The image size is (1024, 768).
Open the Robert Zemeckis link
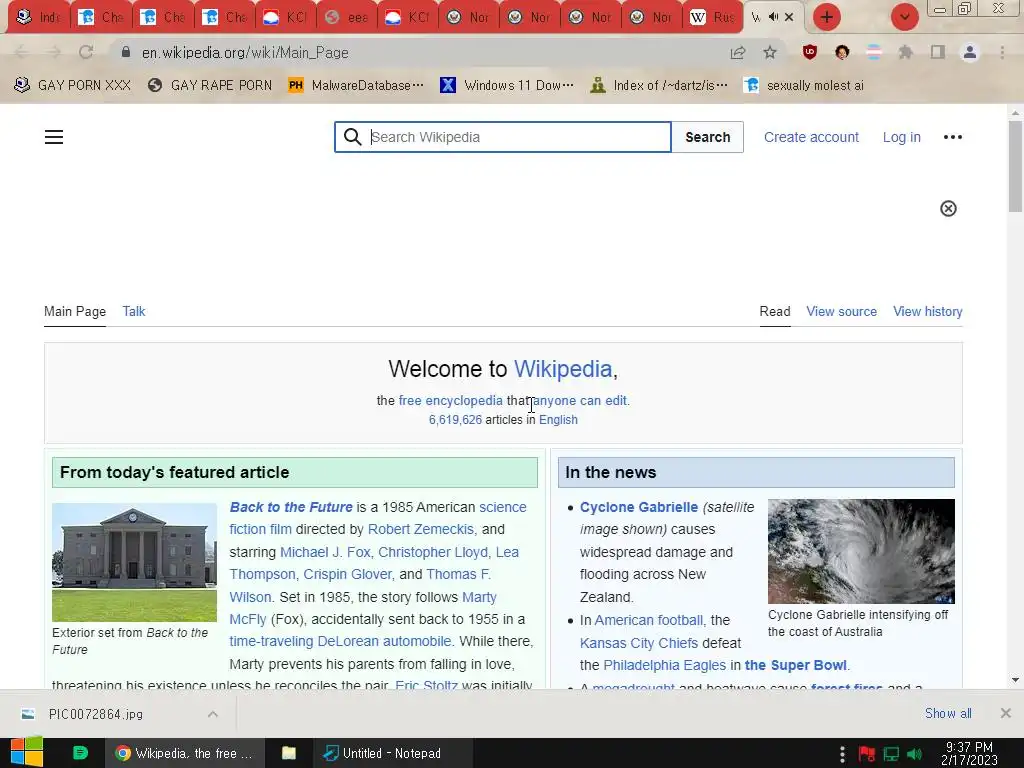pyautogui.click(x=421, y=530)
